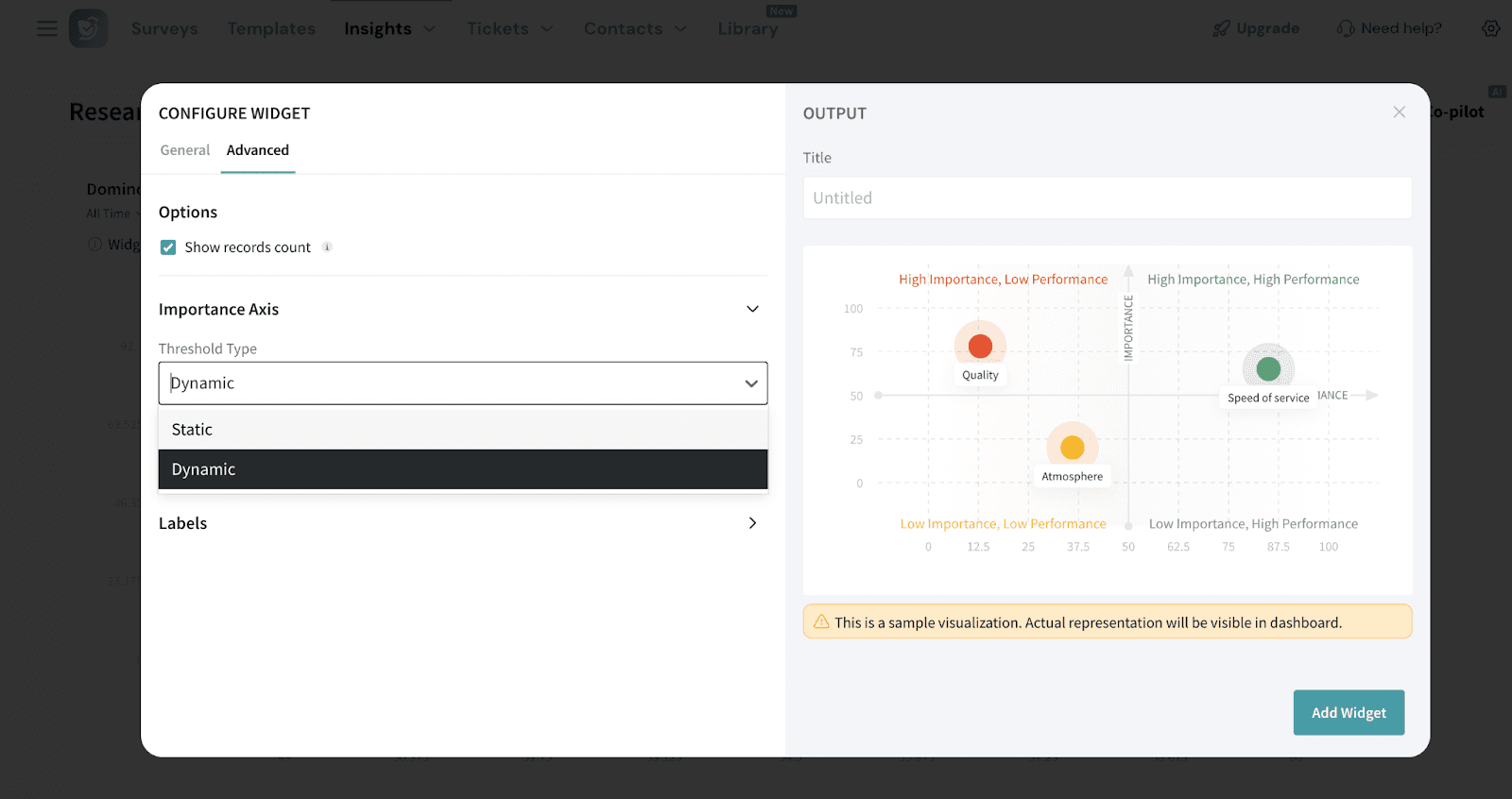The image size is (1512, 799).
Task: Expand the Labels section
Action: 752,523
